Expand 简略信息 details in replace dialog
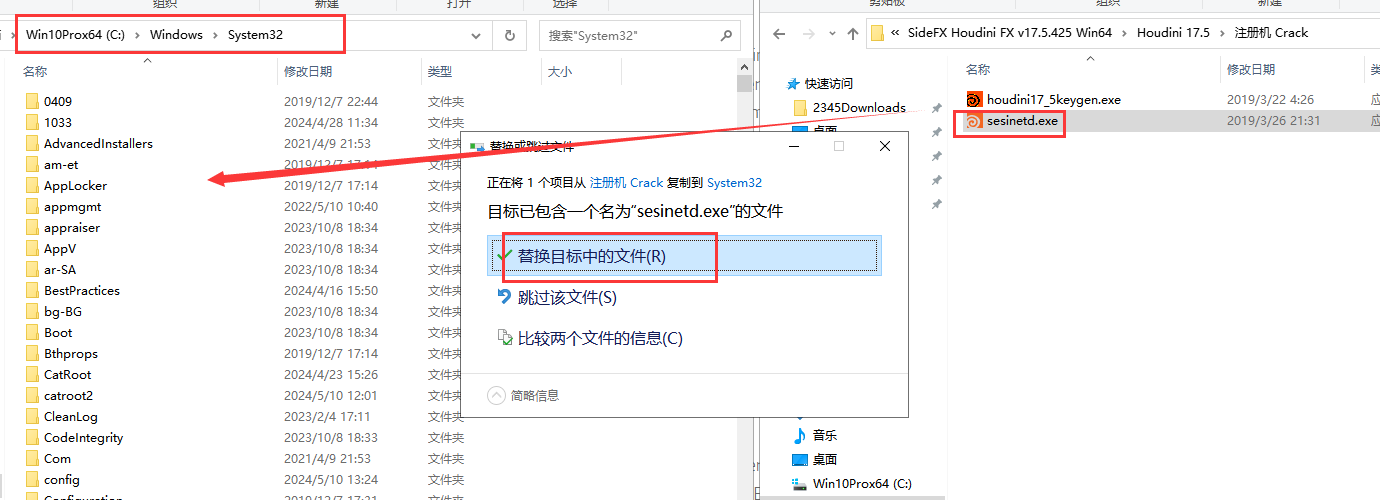Screen dimensions: 1380x500 497,395
